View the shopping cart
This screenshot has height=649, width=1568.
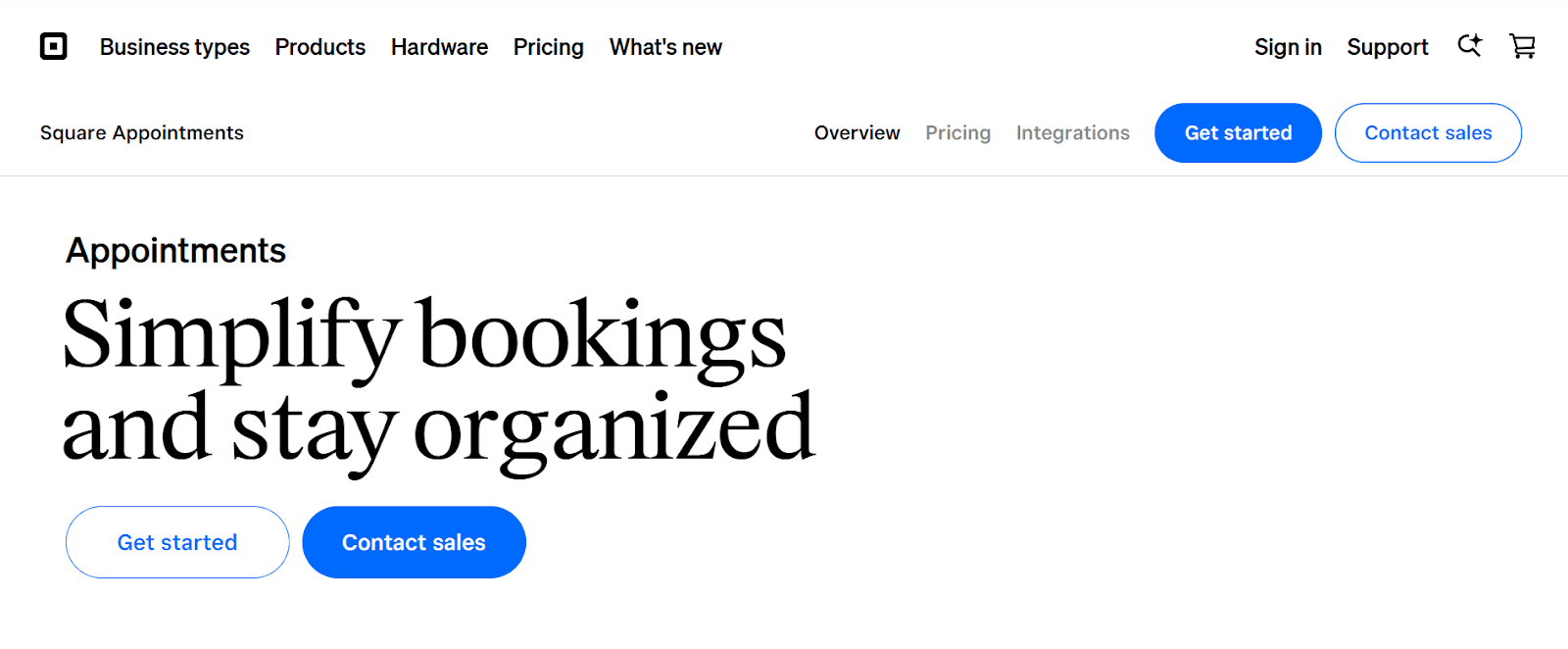tap(1522, 46)
